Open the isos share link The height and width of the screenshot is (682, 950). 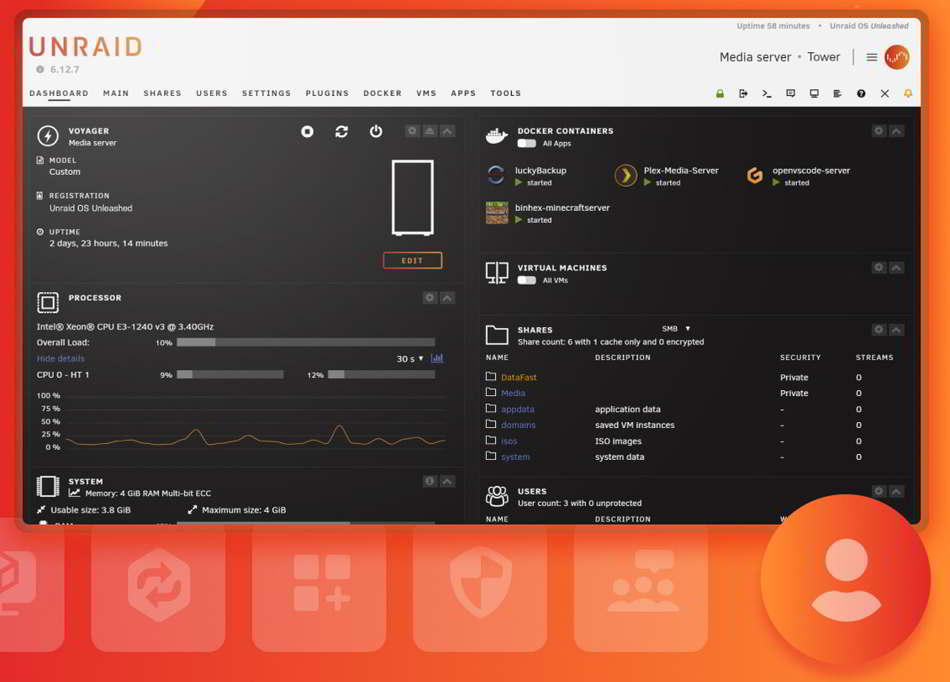tap(509, 442)
